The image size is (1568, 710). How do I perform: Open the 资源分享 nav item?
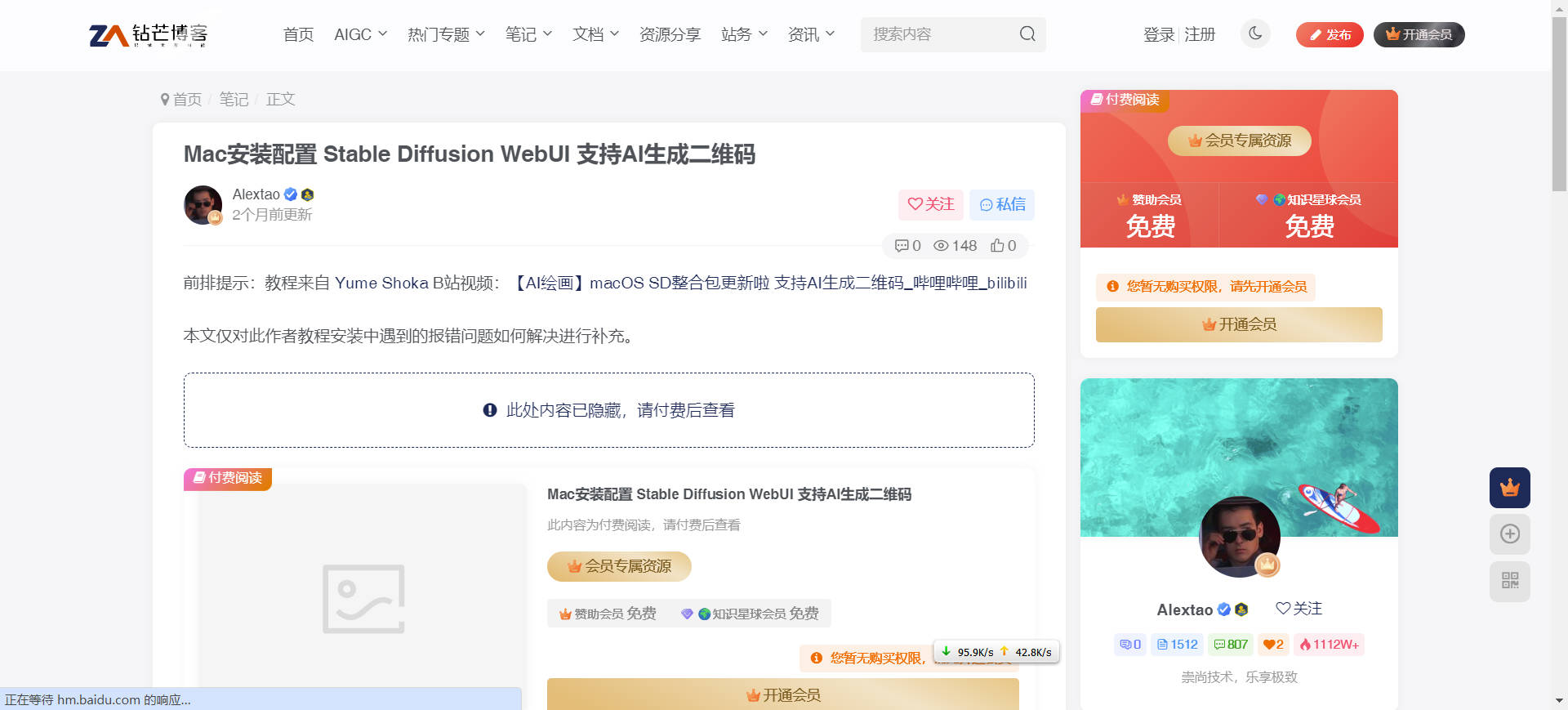point(670,34)
